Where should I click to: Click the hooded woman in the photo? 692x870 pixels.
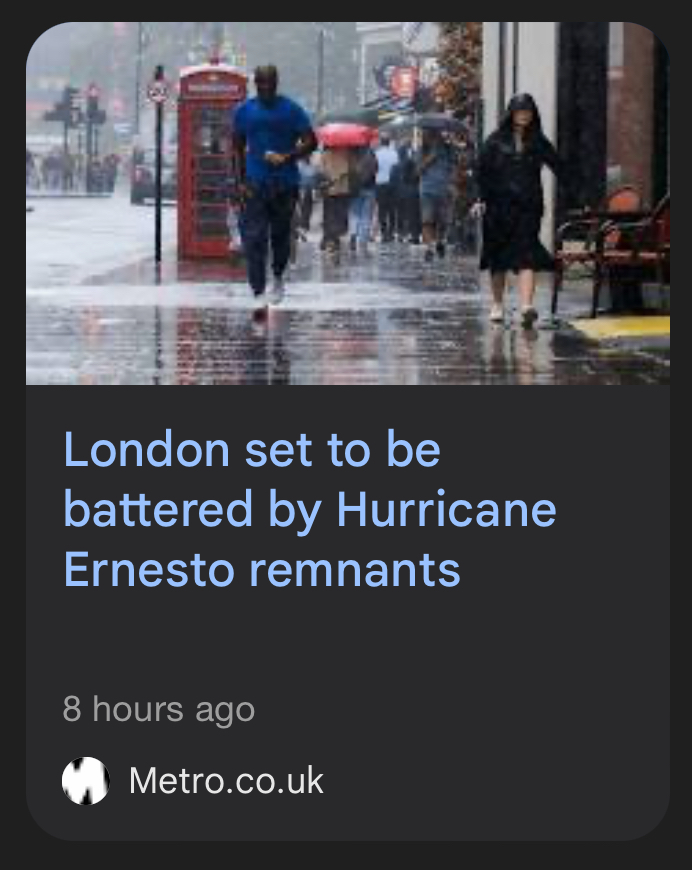[x=513, y=208]
